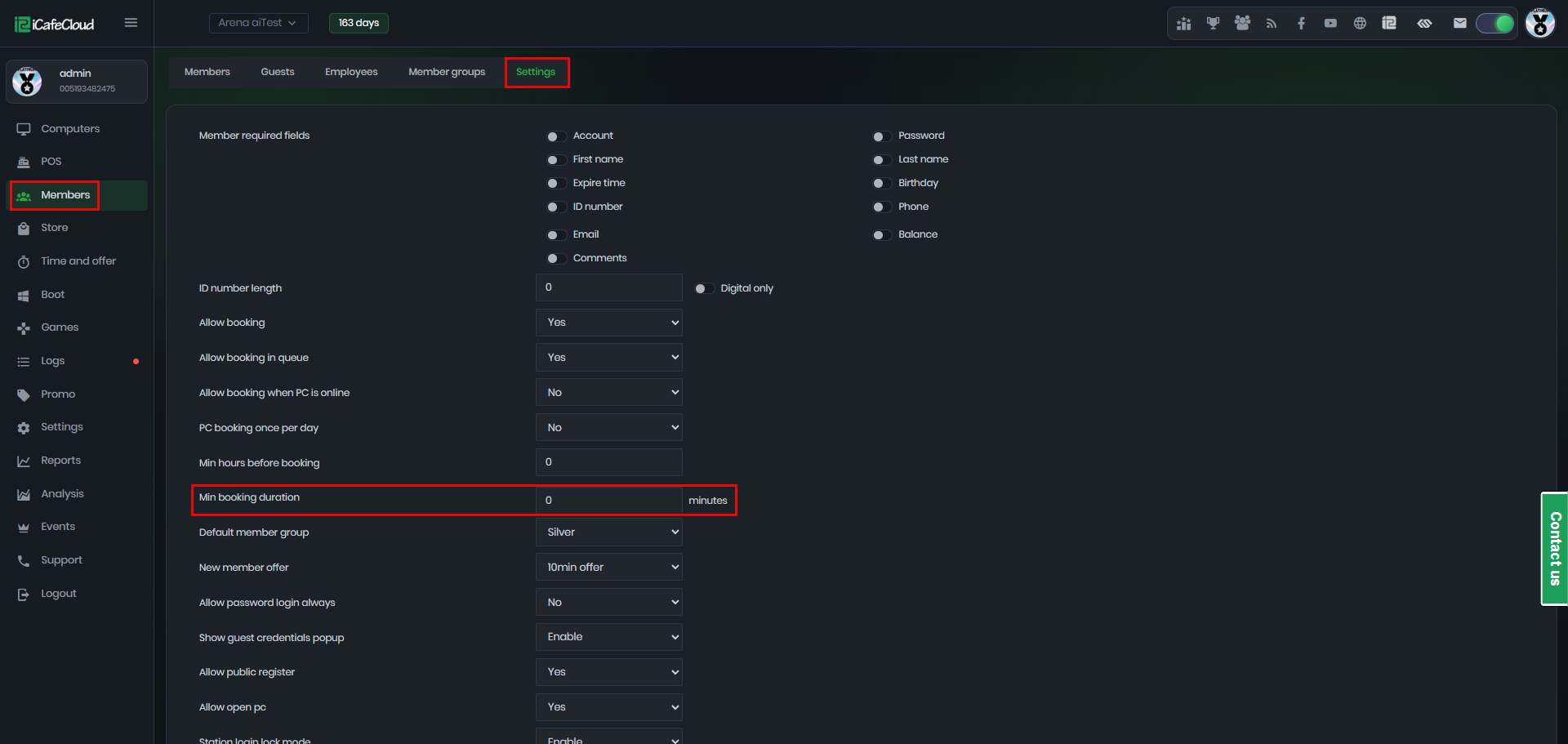Image resolution: width=1568 pixels, height=744 pixels.
Task: Open the Allow booking dropdown
Action: coord(608,323)
